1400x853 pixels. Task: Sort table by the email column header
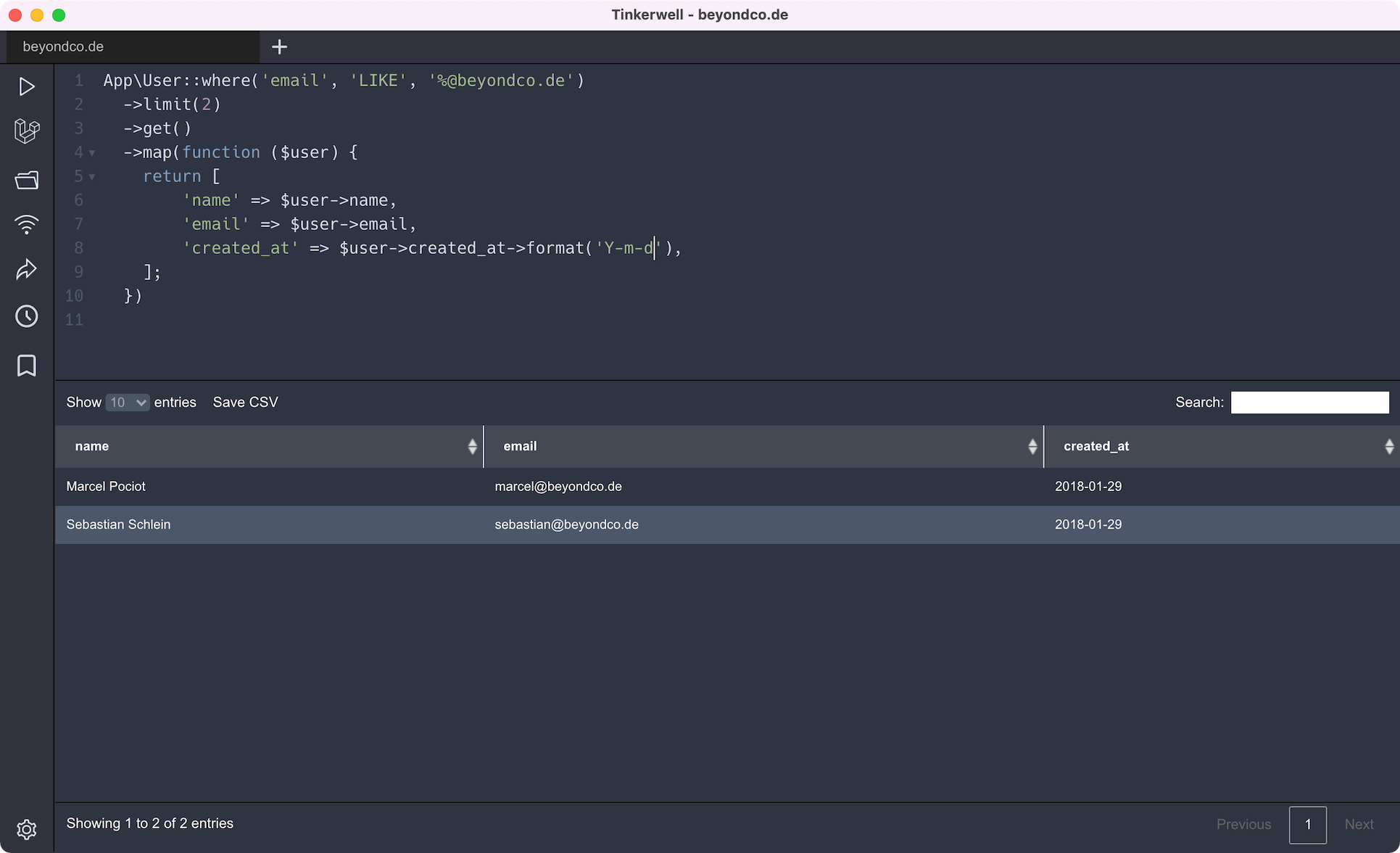763,447
